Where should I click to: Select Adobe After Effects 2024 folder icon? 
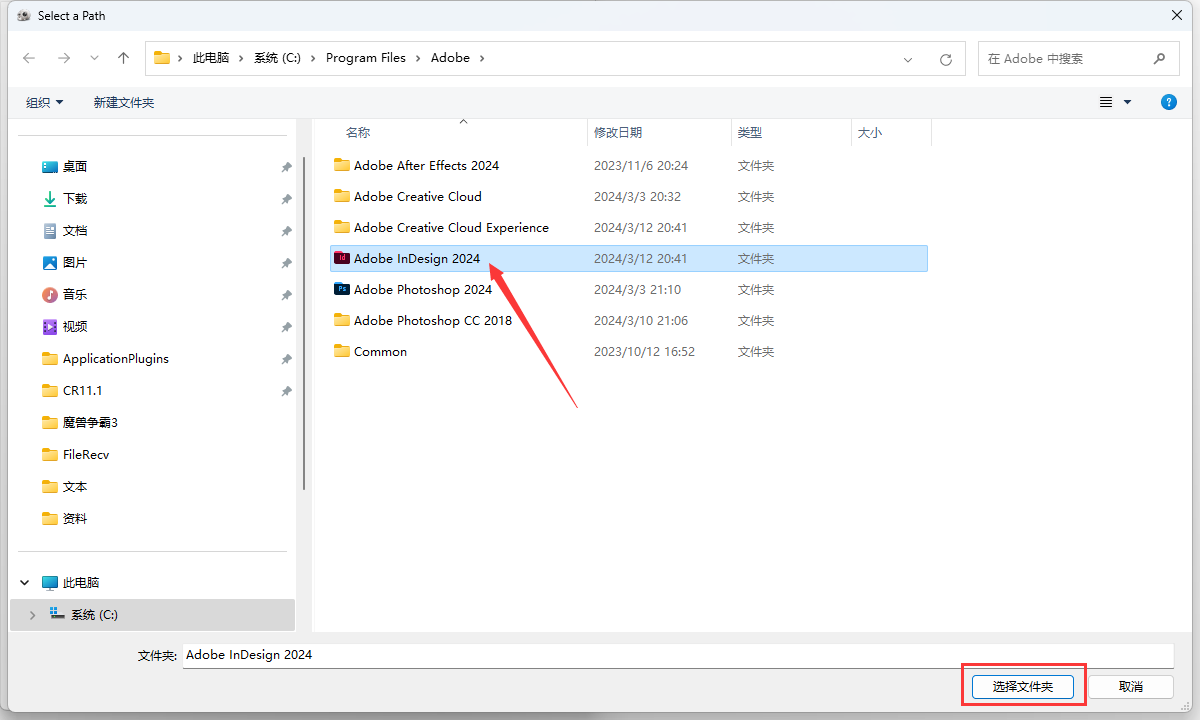(342, 165)
